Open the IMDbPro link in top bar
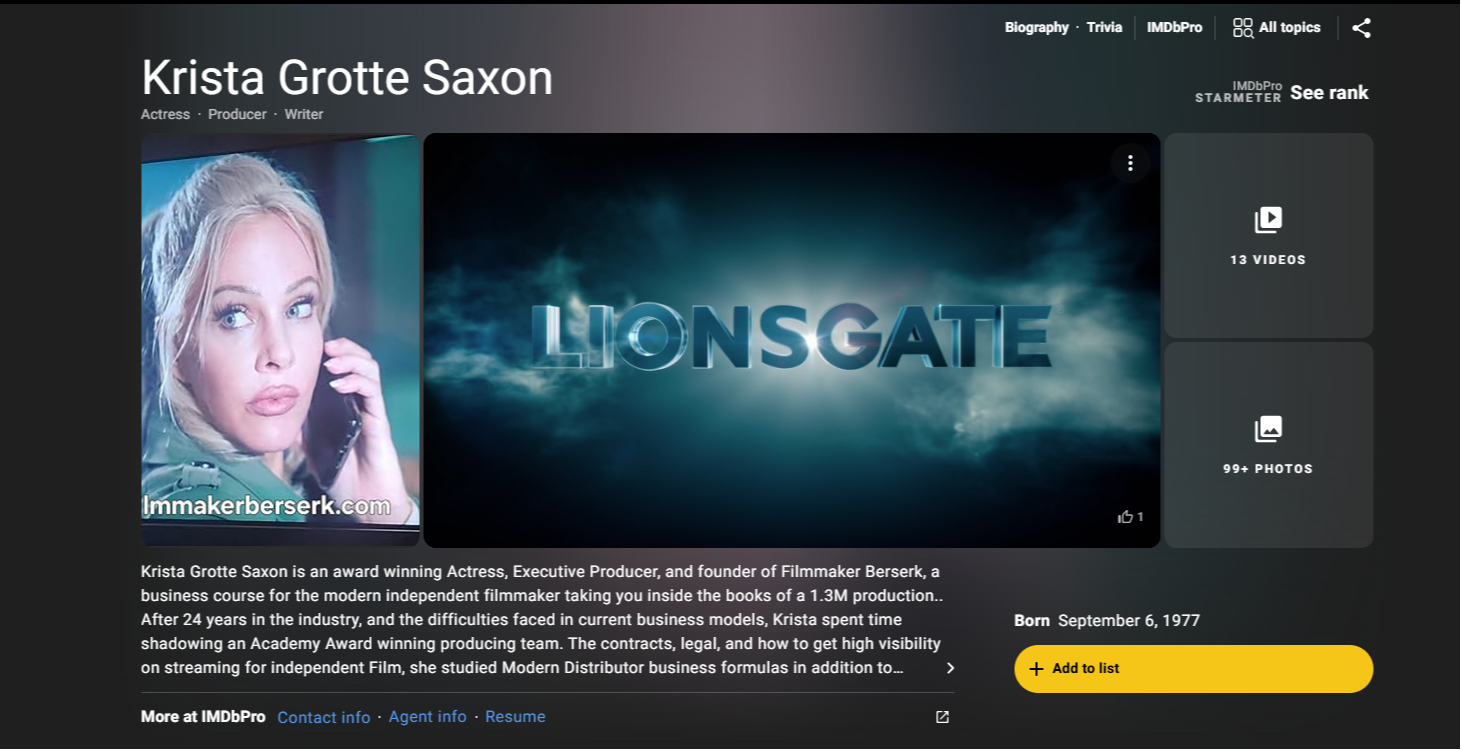The image size is (1461, 750). tap(1174, 28)
